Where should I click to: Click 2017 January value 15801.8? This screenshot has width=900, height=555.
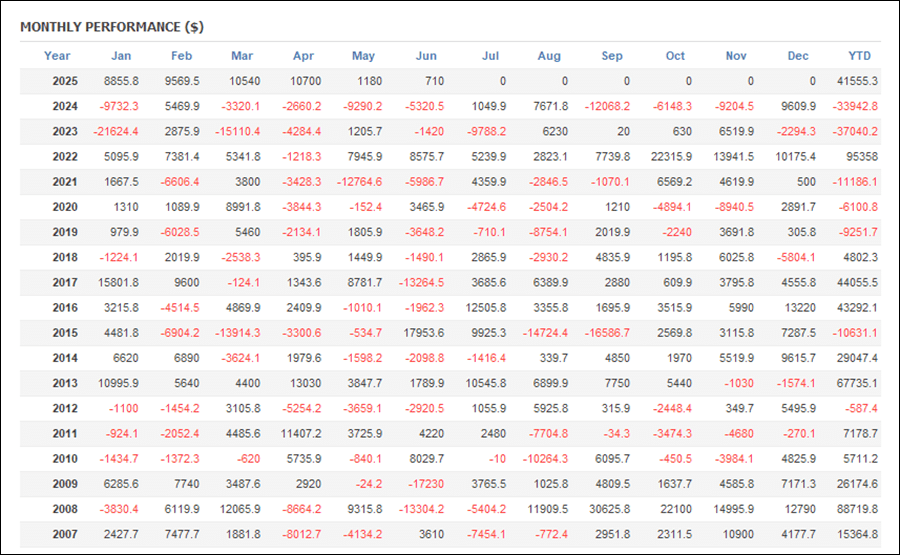pyautogui.click(x=118, y=283)
